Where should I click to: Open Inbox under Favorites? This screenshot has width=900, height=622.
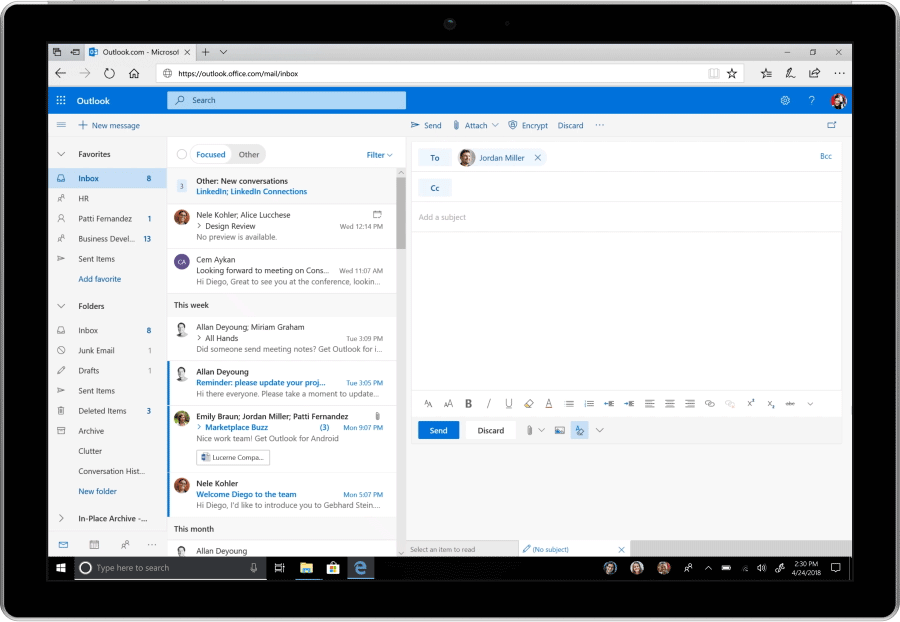[107, 178]
